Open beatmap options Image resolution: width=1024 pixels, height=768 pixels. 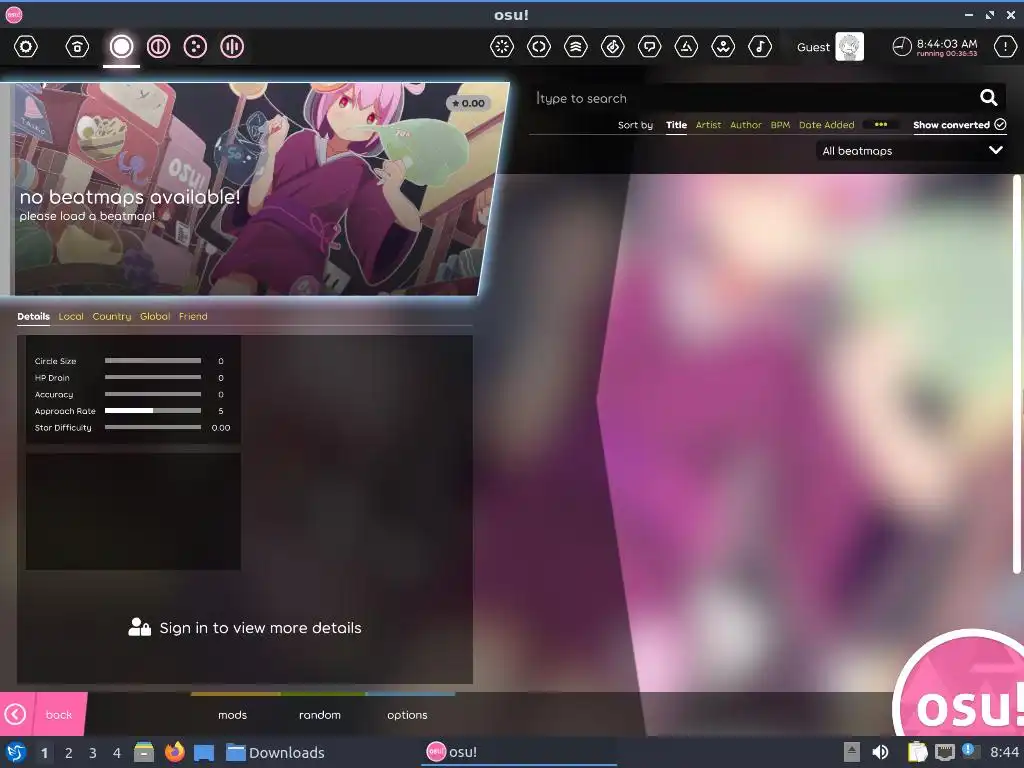point(407,714)
